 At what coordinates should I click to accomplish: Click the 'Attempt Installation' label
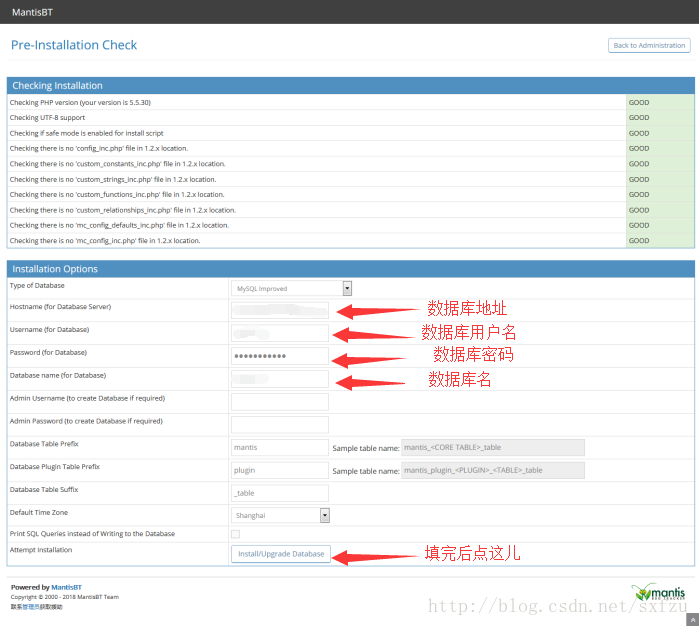pos(41,550)
